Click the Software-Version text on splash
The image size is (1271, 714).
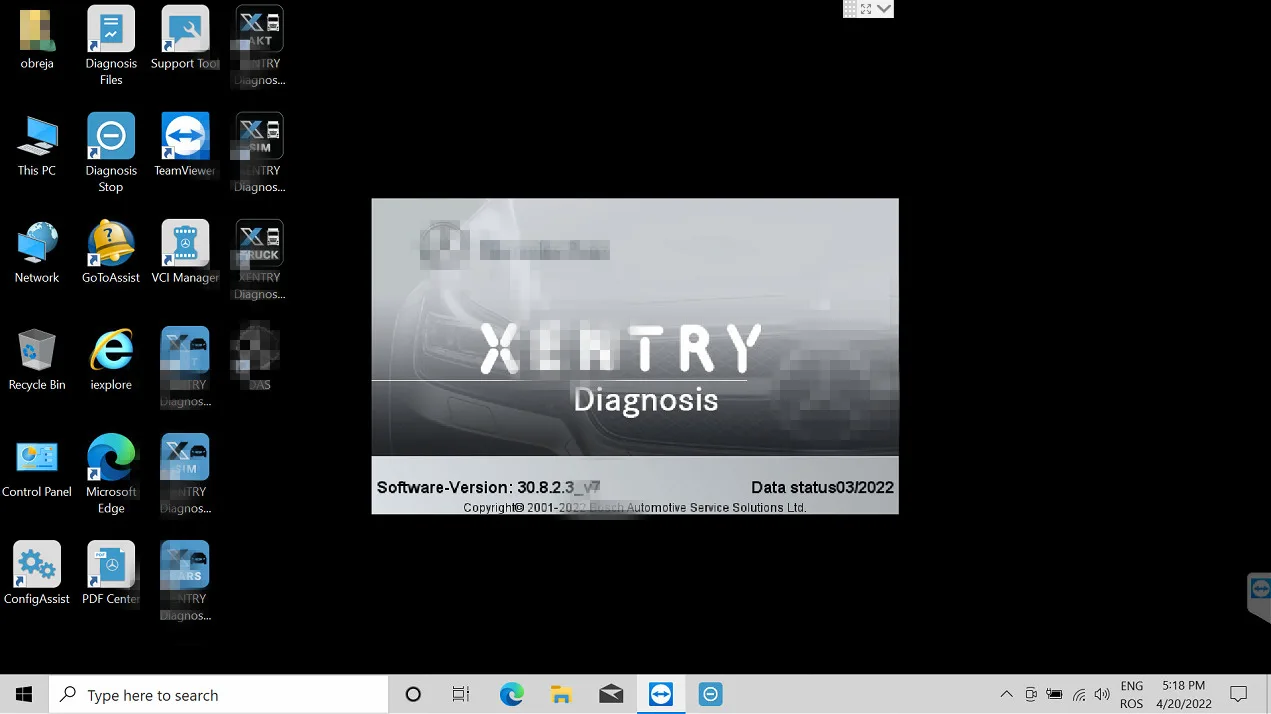[x=488, y=488]
